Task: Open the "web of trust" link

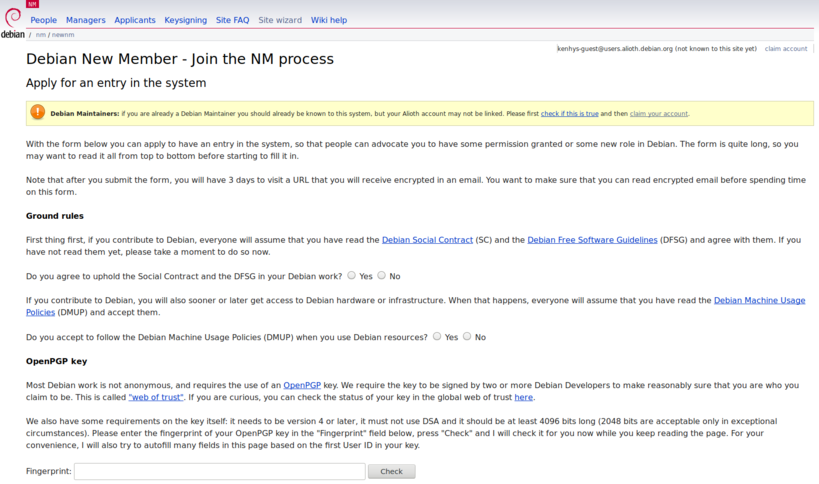Action: point(156,397)
